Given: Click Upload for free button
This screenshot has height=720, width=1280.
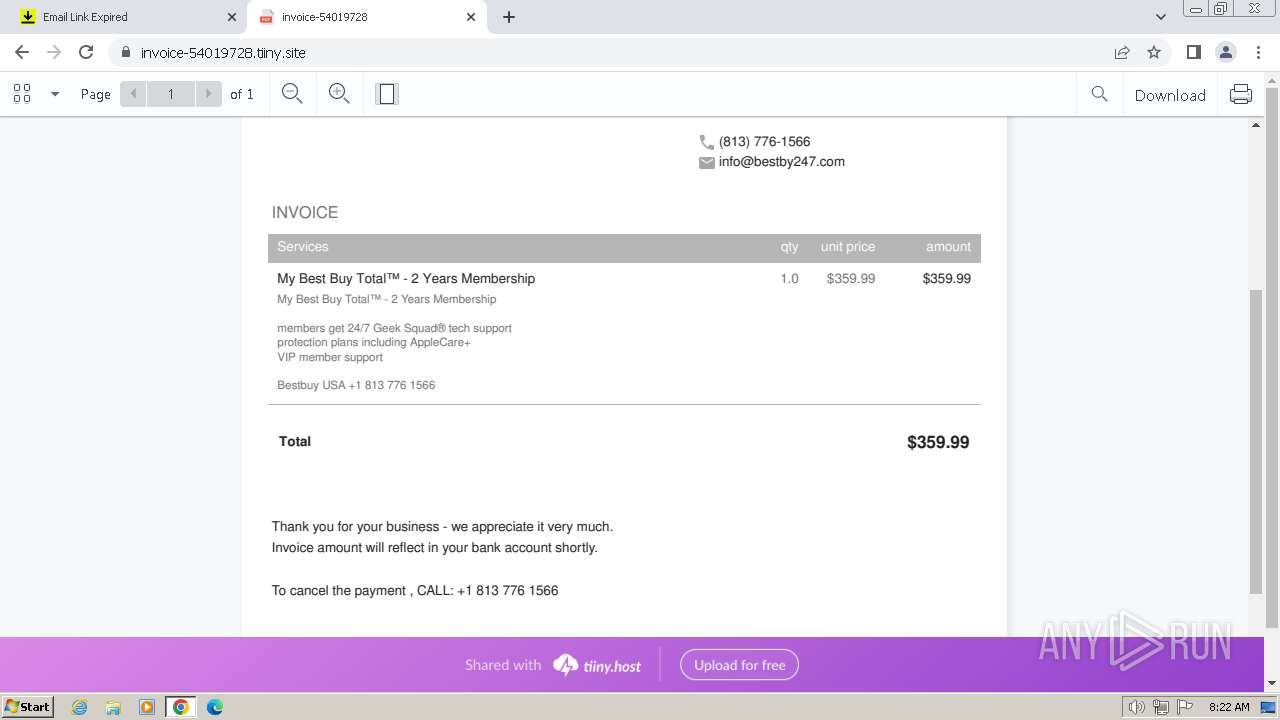Looking at the screenshot, I should pyautogui.click(x=740, y=665).
